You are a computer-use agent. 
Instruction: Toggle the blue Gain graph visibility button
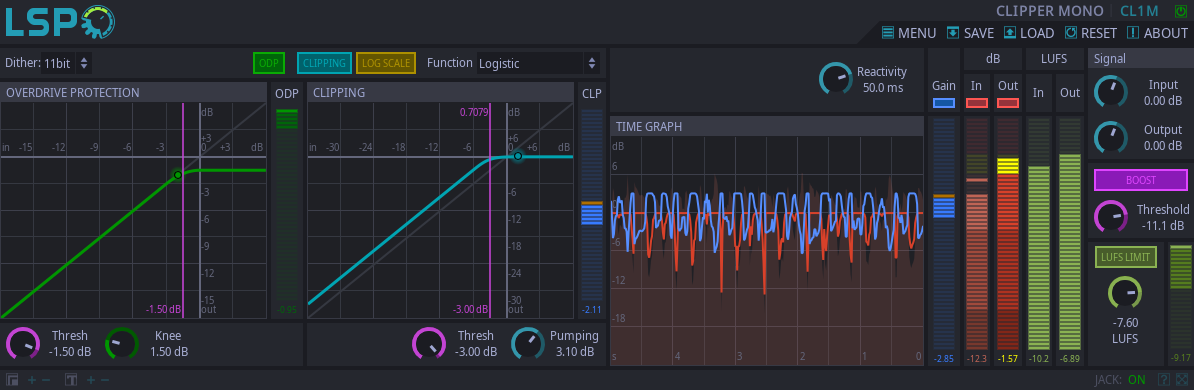943,103
